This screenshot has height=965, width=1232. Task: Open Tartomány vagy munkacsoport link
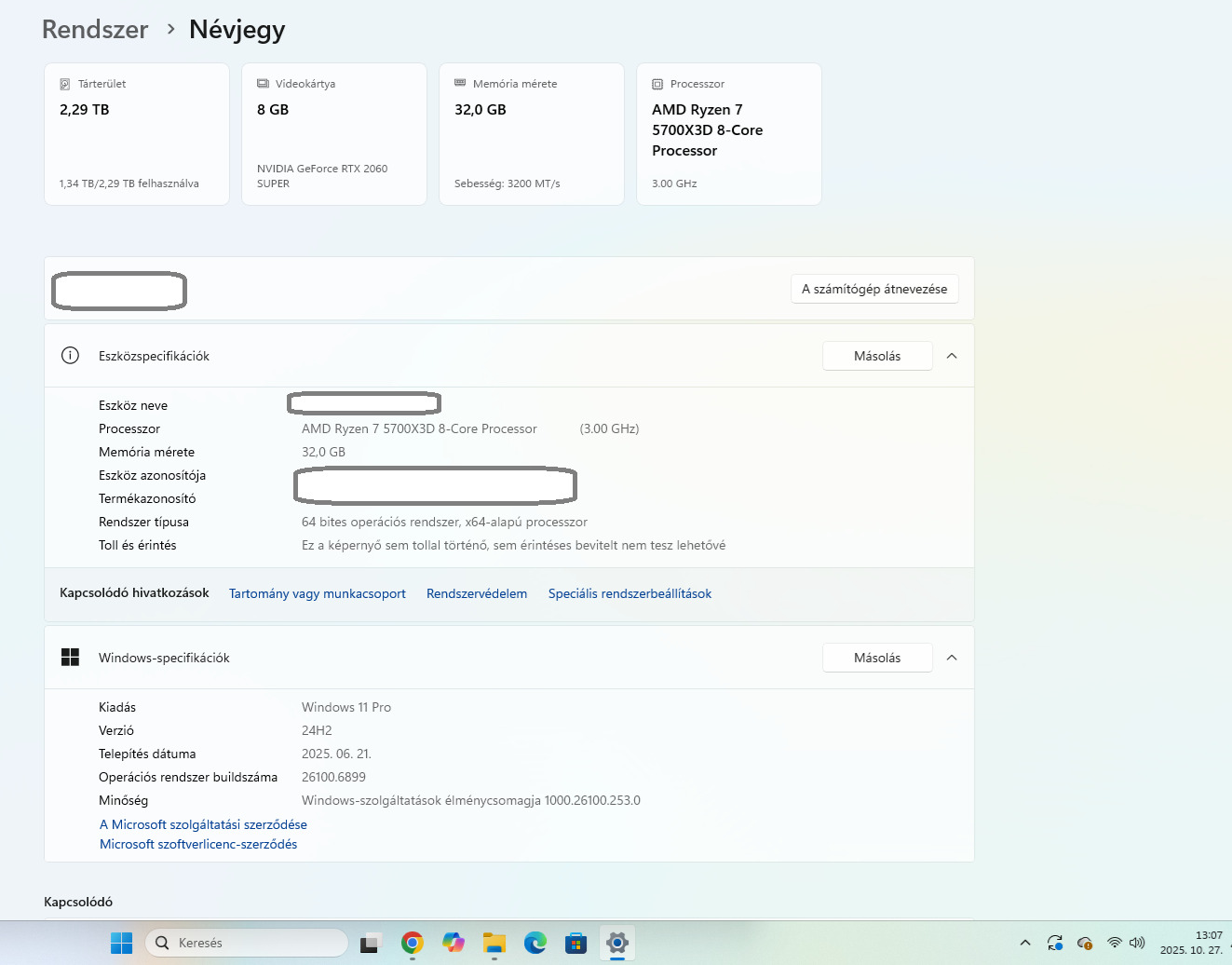click(318, 593)
